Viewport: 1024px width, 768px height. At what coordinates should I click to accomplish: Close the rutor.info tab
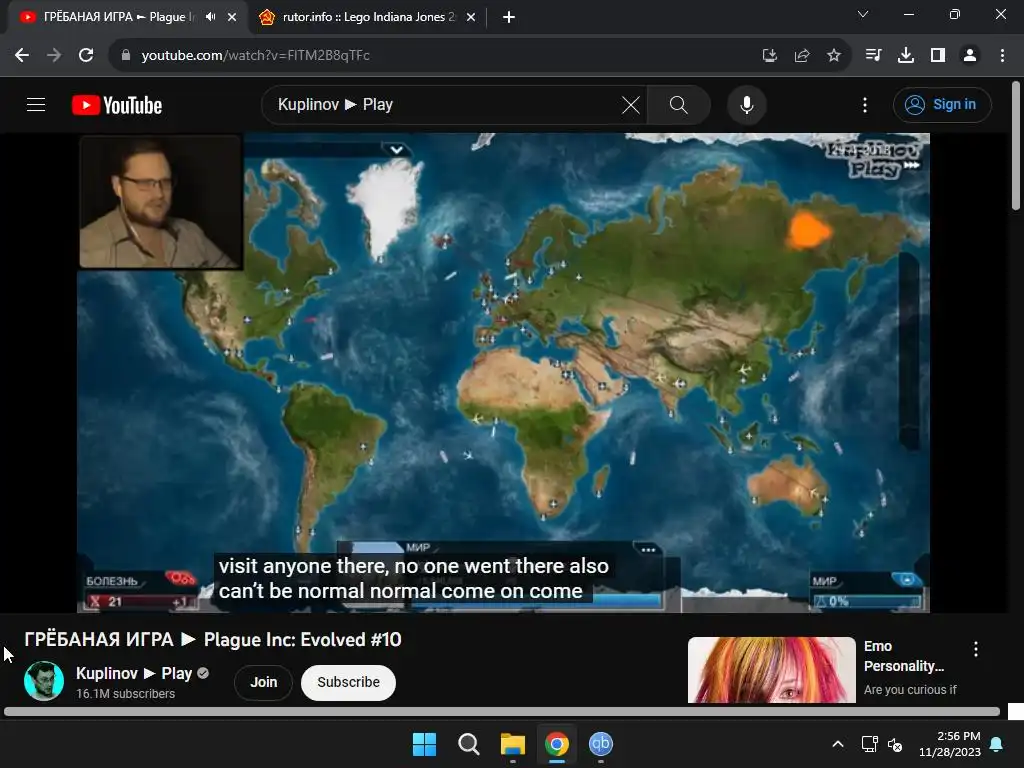[471, 17]
